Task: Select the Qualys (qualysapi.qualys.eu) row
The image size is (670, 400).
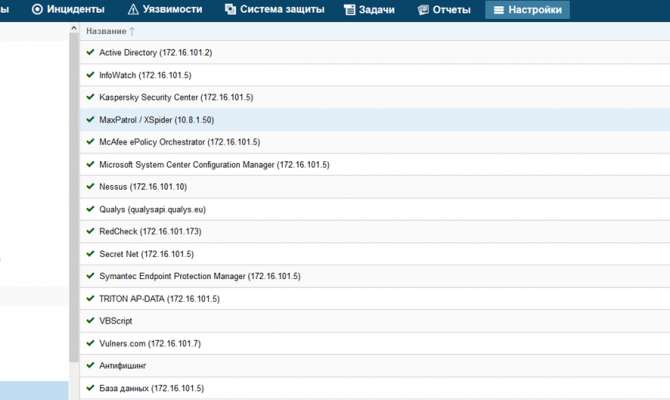Action: pos(375,209)
